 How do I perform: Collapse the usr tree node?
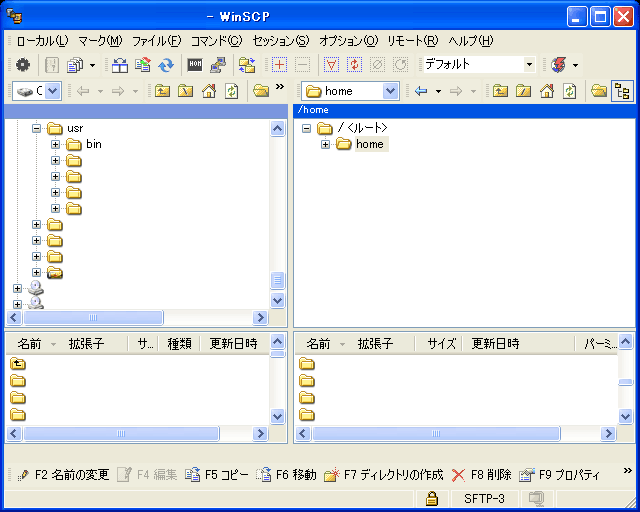pos(37,129)
